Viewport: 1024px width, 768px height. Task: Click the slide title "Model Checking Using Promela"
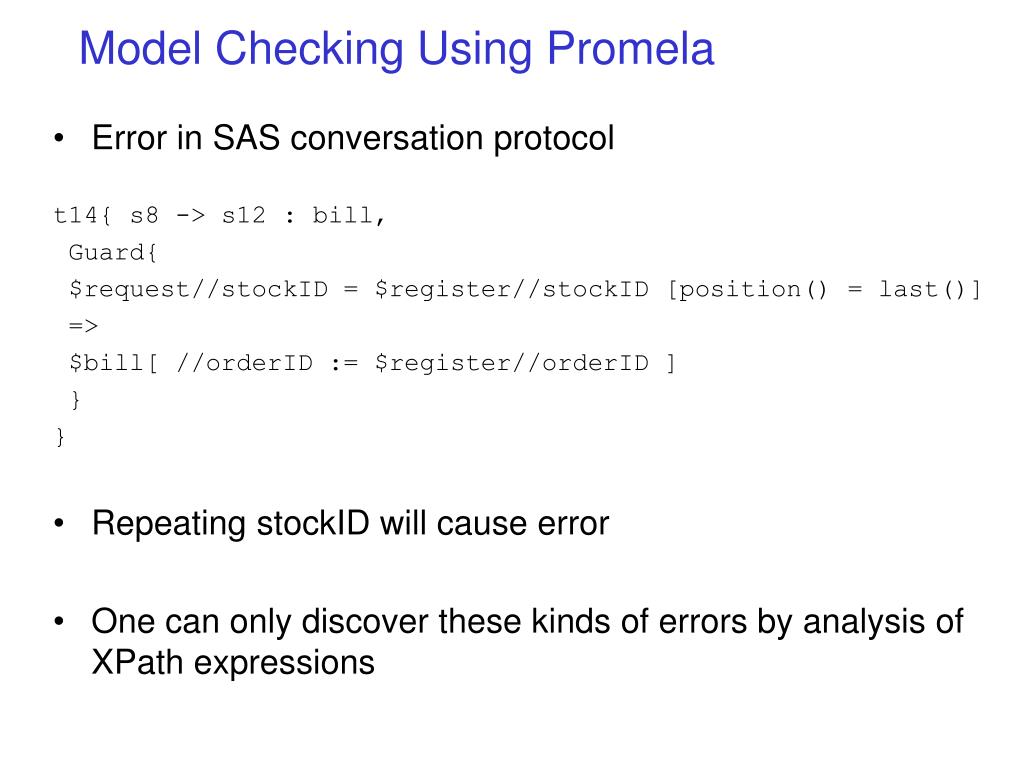tap(396, 49)
